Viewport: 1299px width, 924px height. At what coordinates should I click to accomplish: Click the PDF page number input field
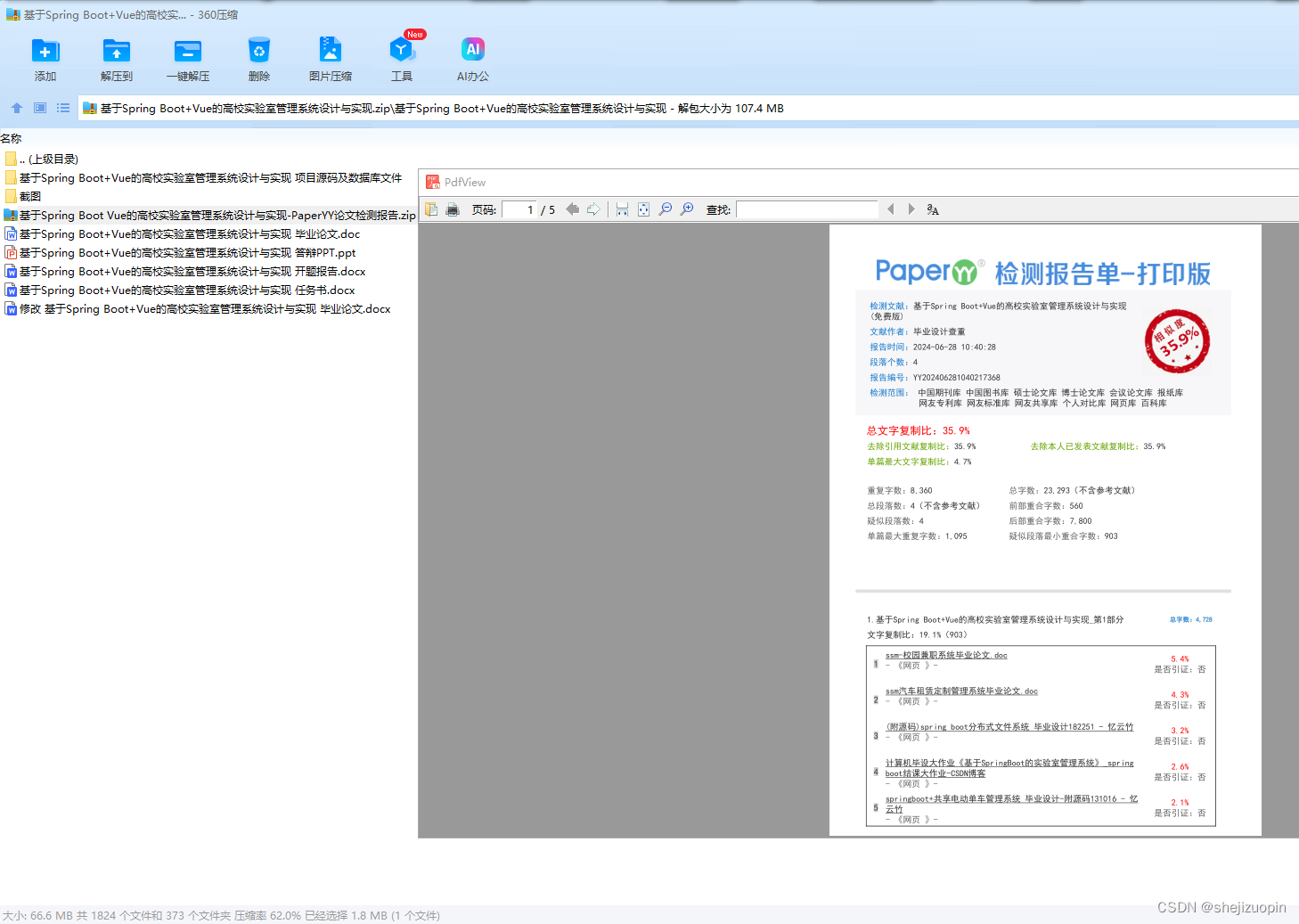pos(520,209)
